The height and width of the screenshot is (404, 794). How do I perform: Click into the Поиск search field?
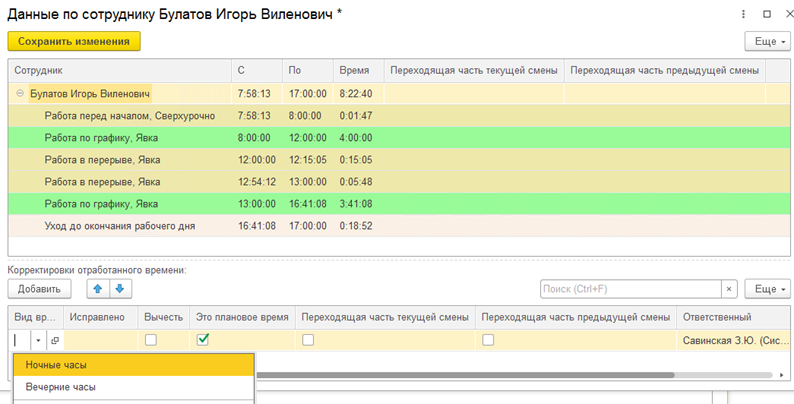point(630,289)
